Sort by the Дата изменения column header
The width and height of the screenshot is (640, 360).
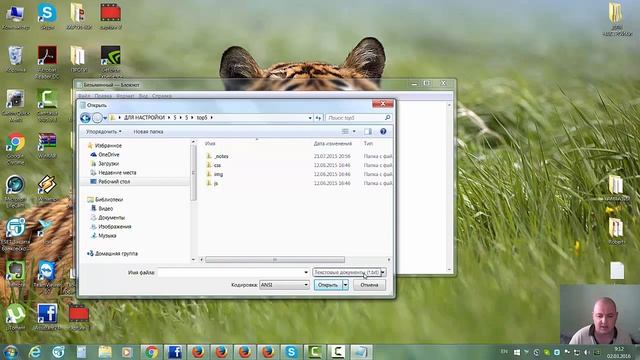click(333, 144)
